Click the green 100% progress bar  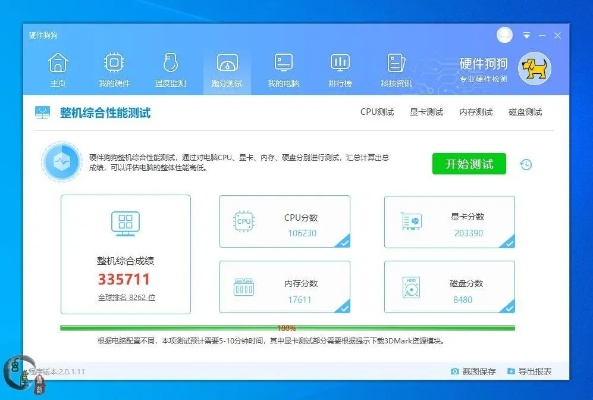click(x=287, y=328)
